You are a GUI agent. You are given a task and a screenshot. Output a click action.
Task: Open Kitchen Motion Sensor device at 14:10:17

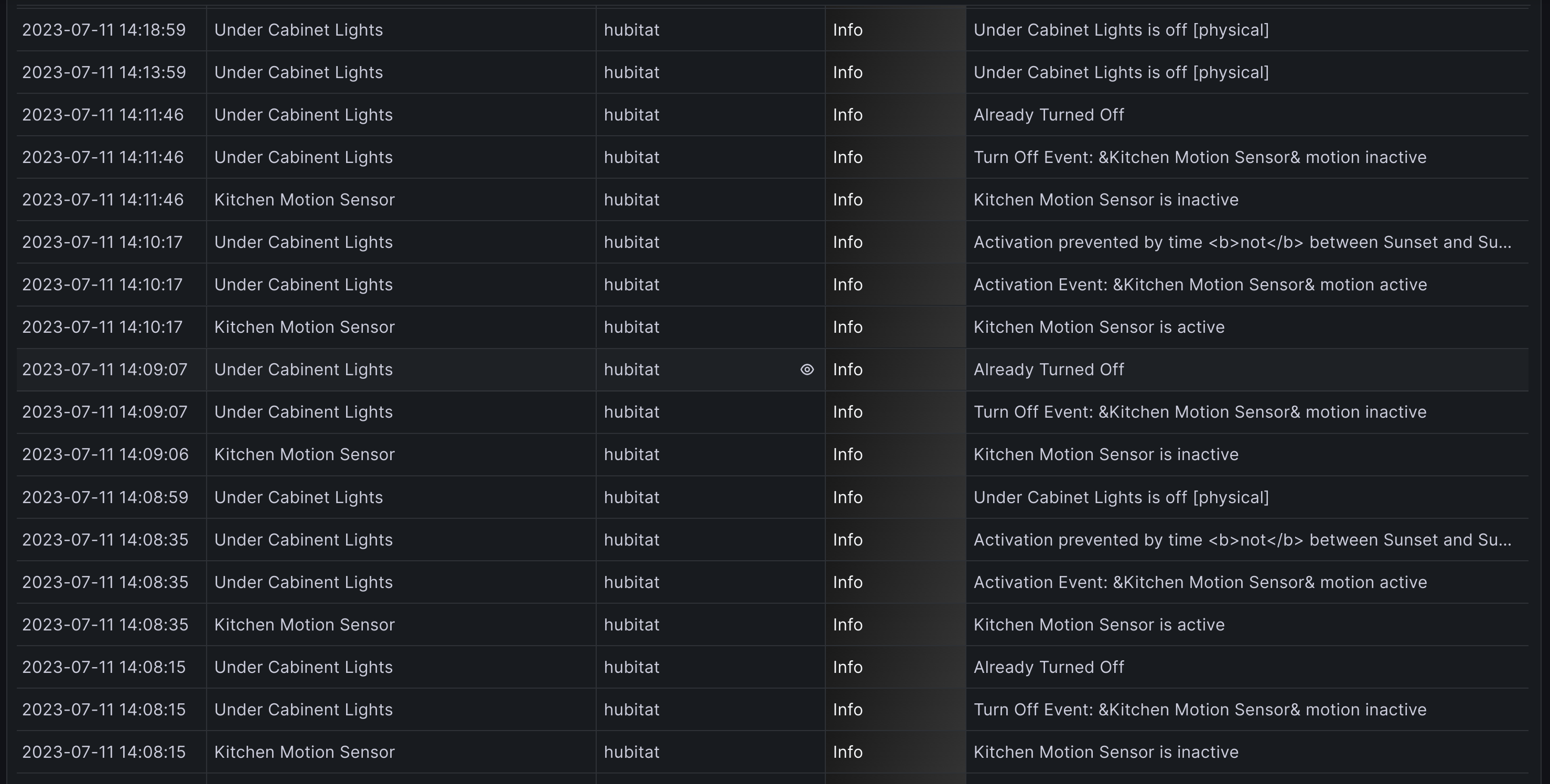(304, 327)
